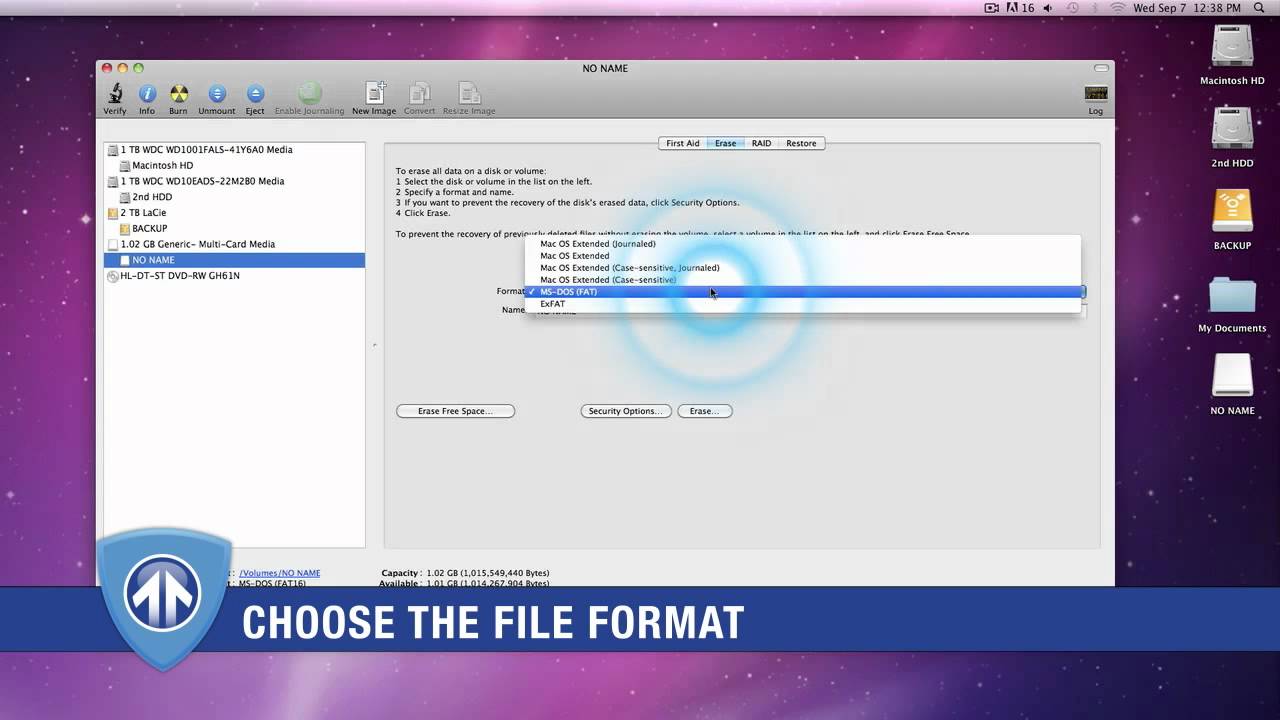Click the Resize Image toolbar icon

pyautogui.click(x=469, y=93)
